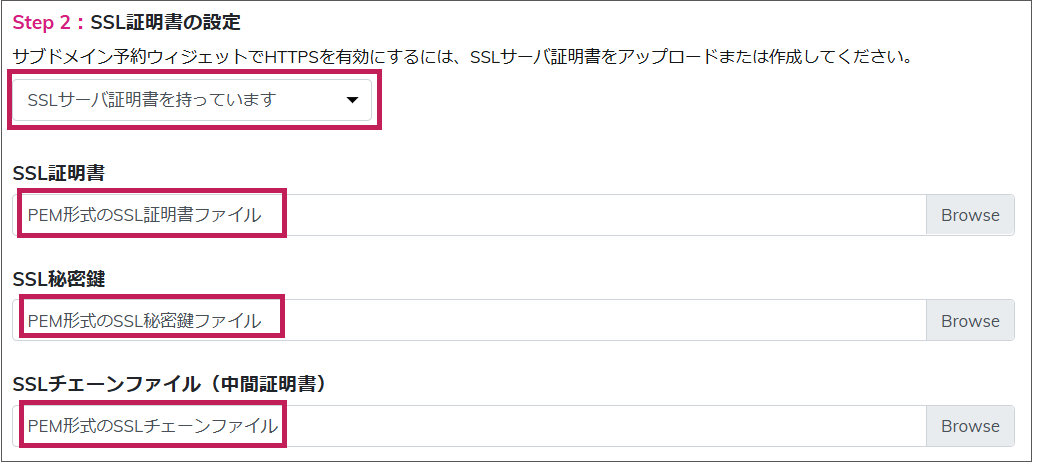The width and height of the screenshot is (1037, 468).
Task: Click the bold SSL秘密鍵 field label
Action: pyautogui.click(x=59, y=278)
